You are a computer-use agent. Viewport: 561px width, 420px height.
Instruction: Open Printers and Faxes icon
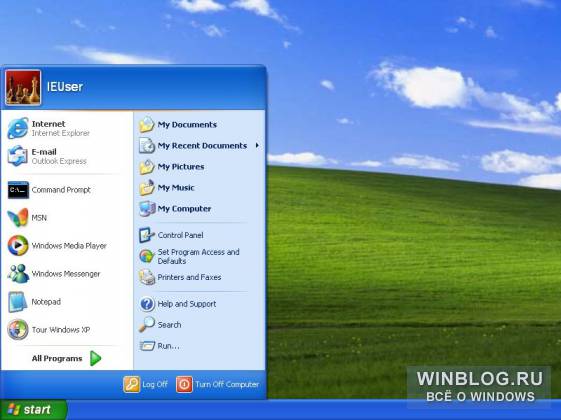147,277
